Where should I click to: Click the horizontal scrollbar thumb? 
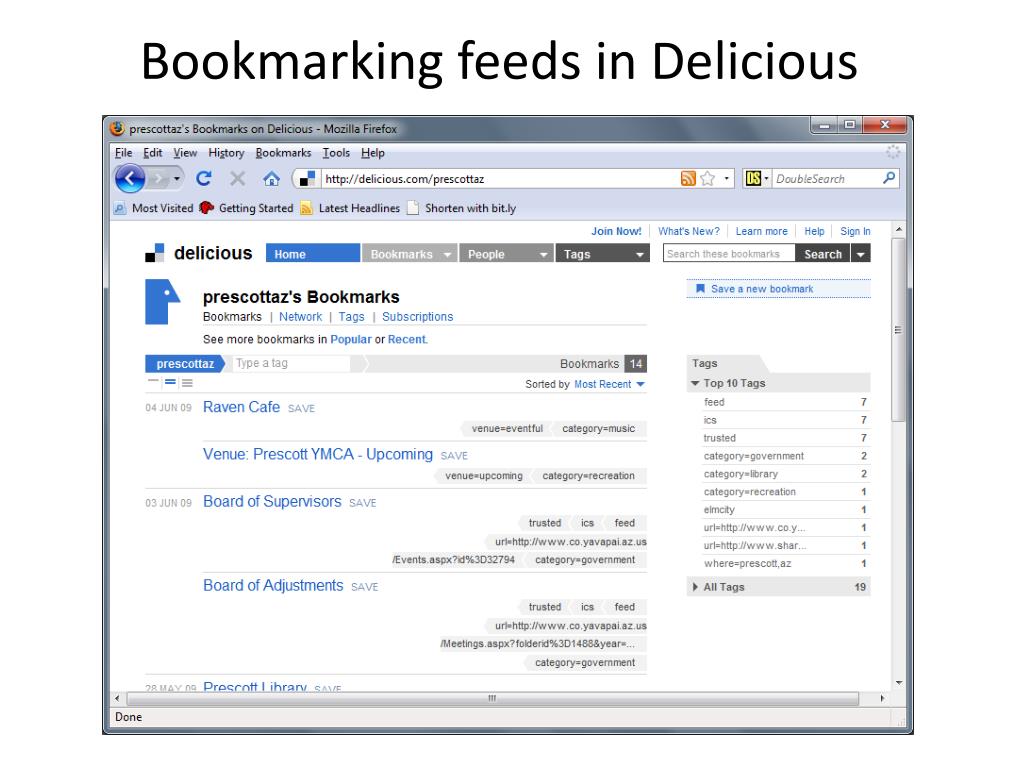492,699
